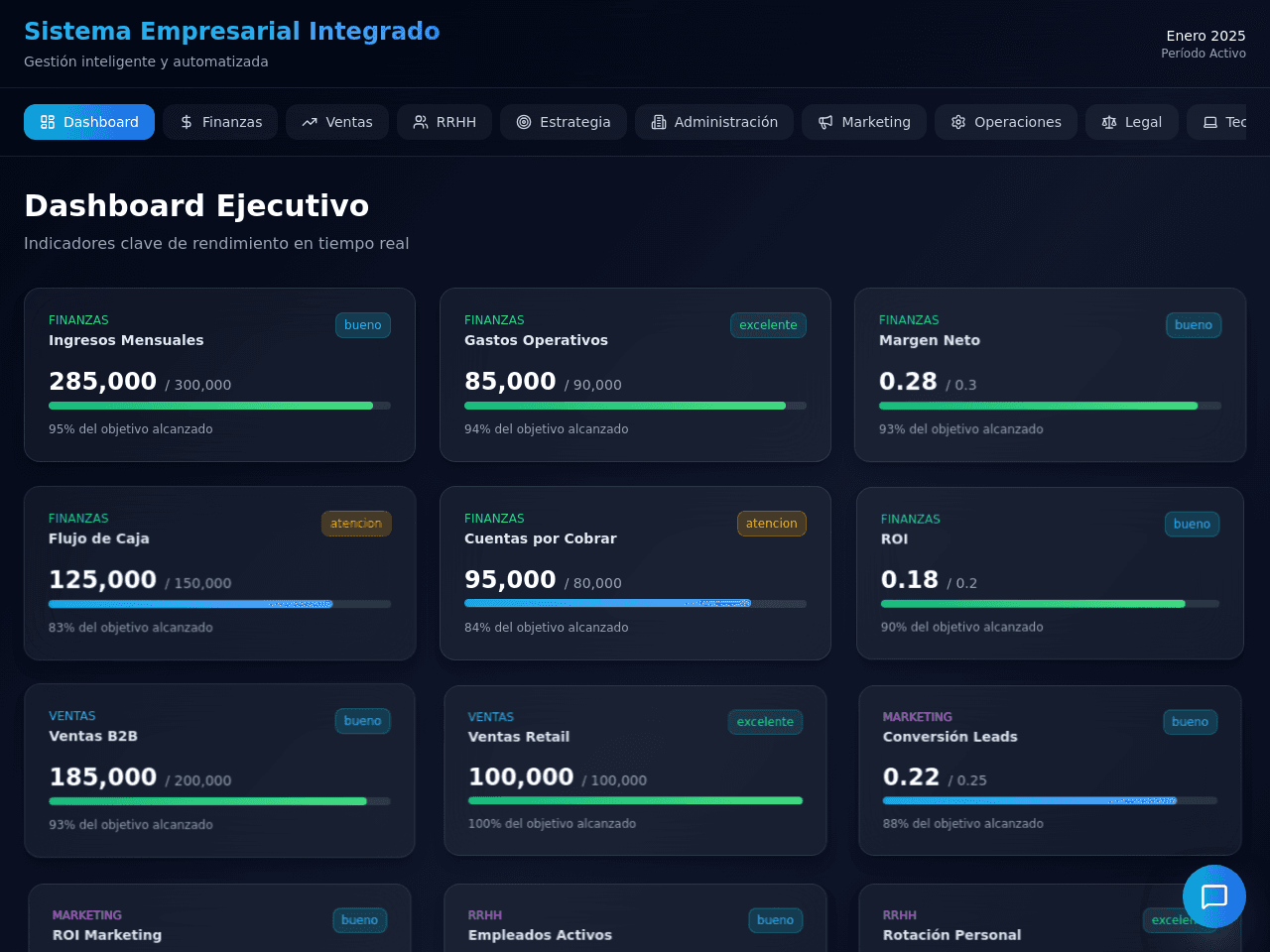Screen dimensions: 1270x952
Task: Click the Cuentas por Cobrar card title
Action: pyautogui.click(x=541, y=538)
